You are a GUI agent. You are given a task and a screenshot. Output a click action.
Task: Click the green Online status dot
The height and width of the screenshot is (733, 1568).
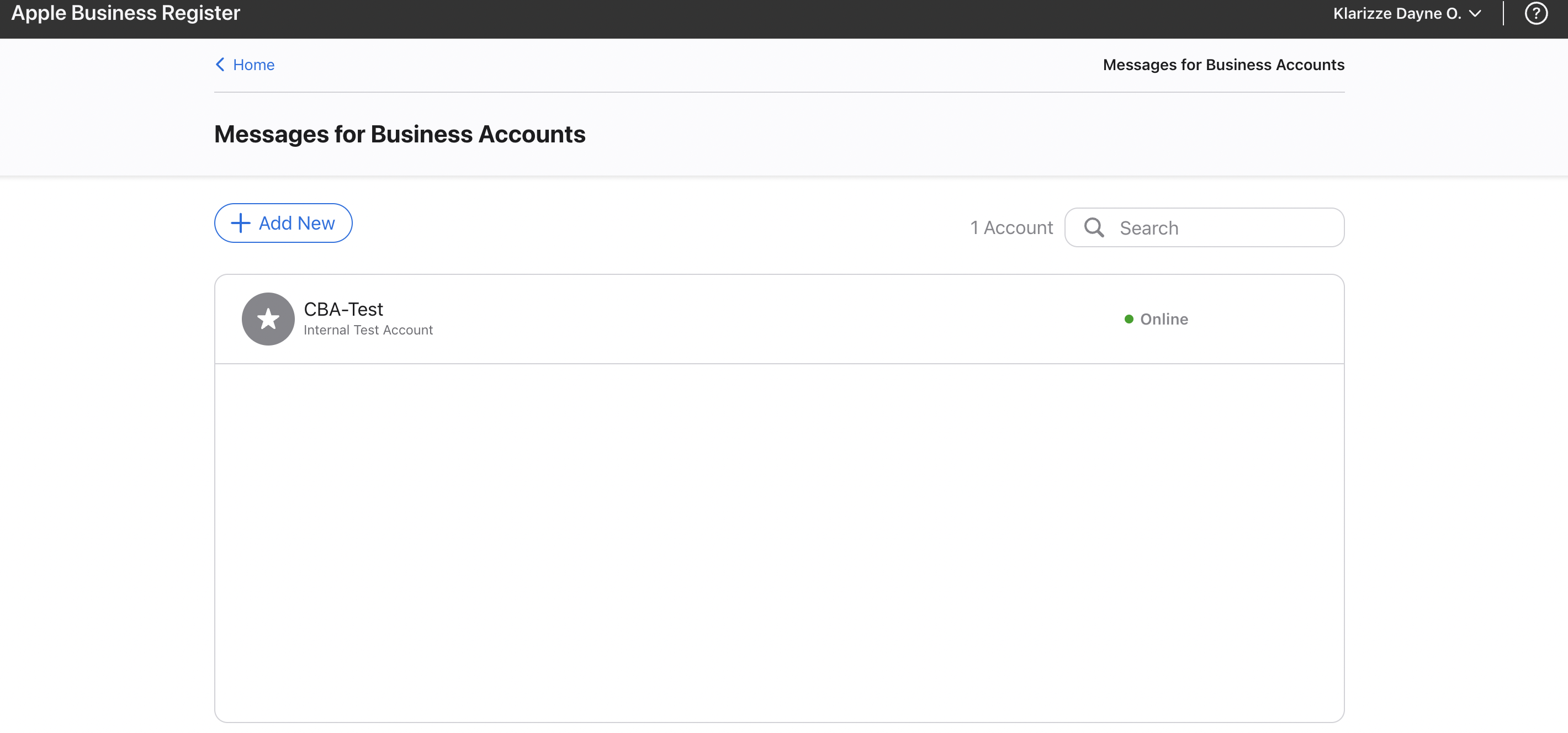pyautogui.click(x=1129, y=318)
